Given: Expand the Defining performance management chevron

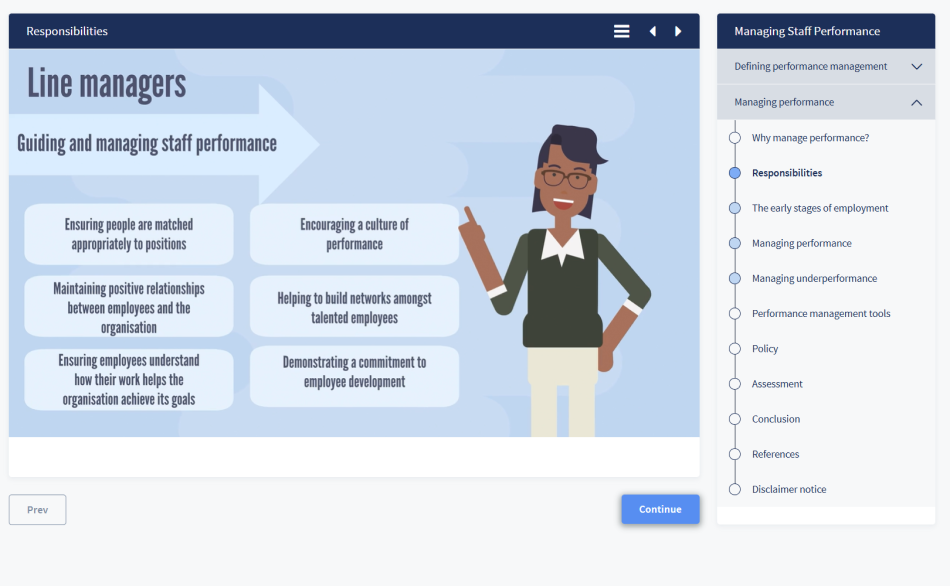Looking at the screenshot, I should 916,67.
